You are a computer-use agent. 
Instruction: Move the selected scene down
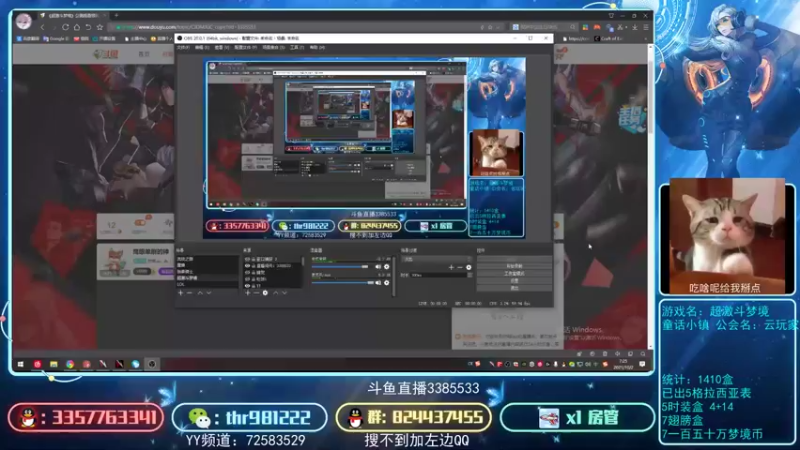click(209, 293)
